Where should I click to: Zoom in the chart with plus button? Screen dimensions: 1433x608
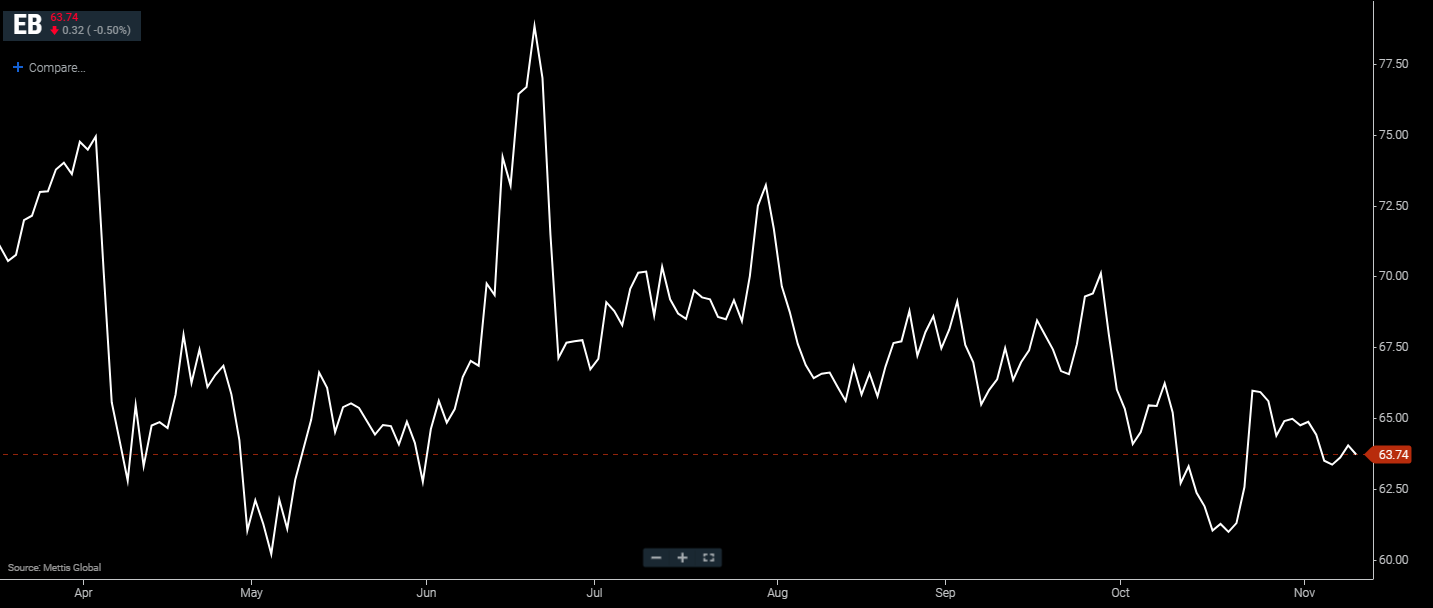682,558
